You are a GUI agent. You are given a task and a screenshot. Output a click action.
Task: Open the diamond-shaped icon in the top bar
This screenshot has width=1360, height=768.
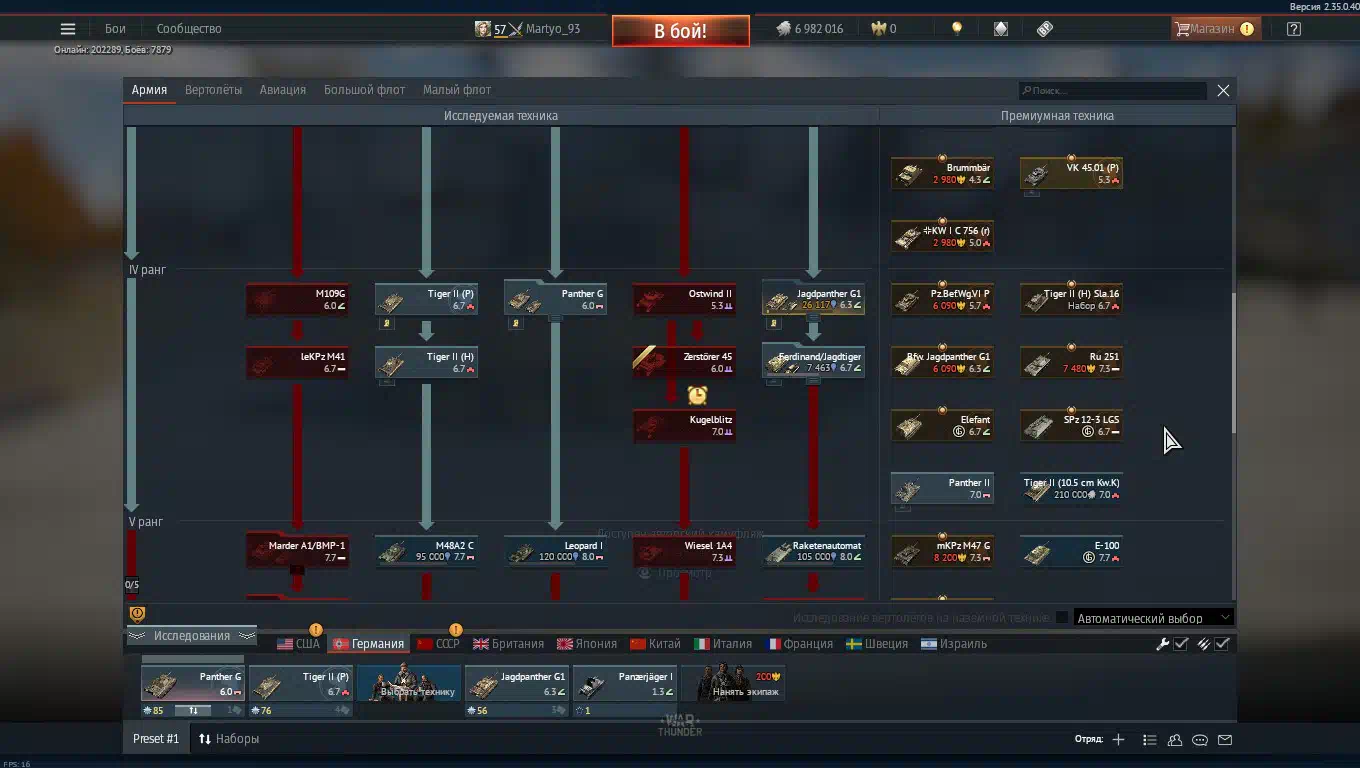[1001, 29]
